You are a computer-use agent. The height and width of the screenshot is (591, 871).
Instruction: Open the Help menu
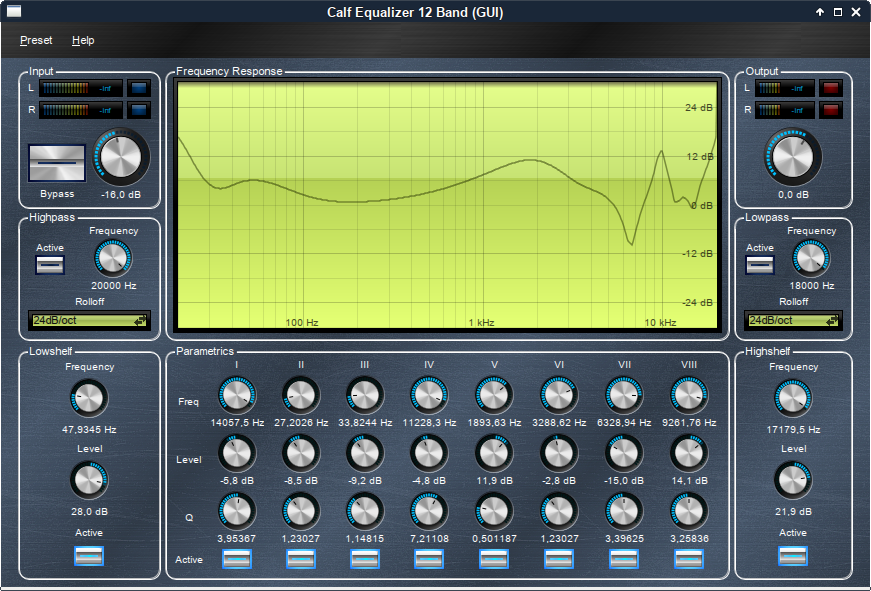point(83,41)
